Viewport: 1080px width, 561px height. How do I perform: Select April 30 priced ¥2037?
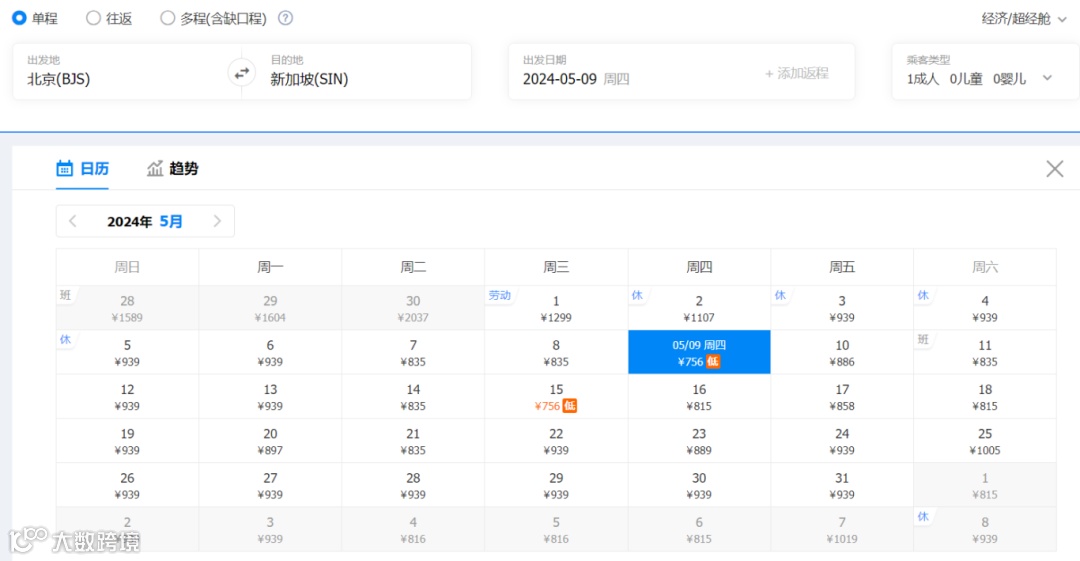pos(413,308)
